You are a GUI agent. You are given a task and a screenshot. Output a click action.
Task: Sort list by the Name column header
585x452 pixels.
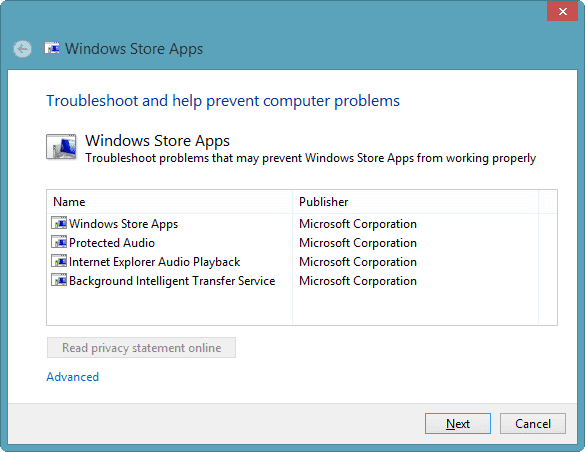pos(169,202)
